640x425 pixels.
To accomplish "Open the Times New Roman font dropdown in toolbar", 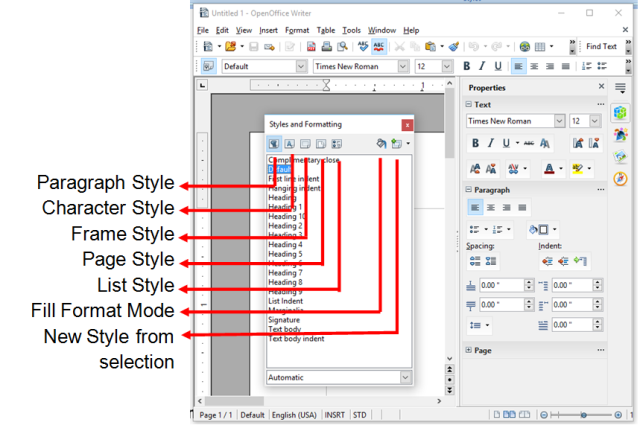I will point(403,66).
